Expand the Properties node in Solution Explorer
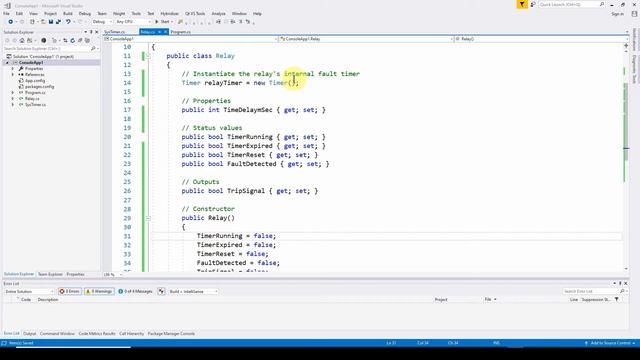The image size is (640, 360). tap(13, 69)
